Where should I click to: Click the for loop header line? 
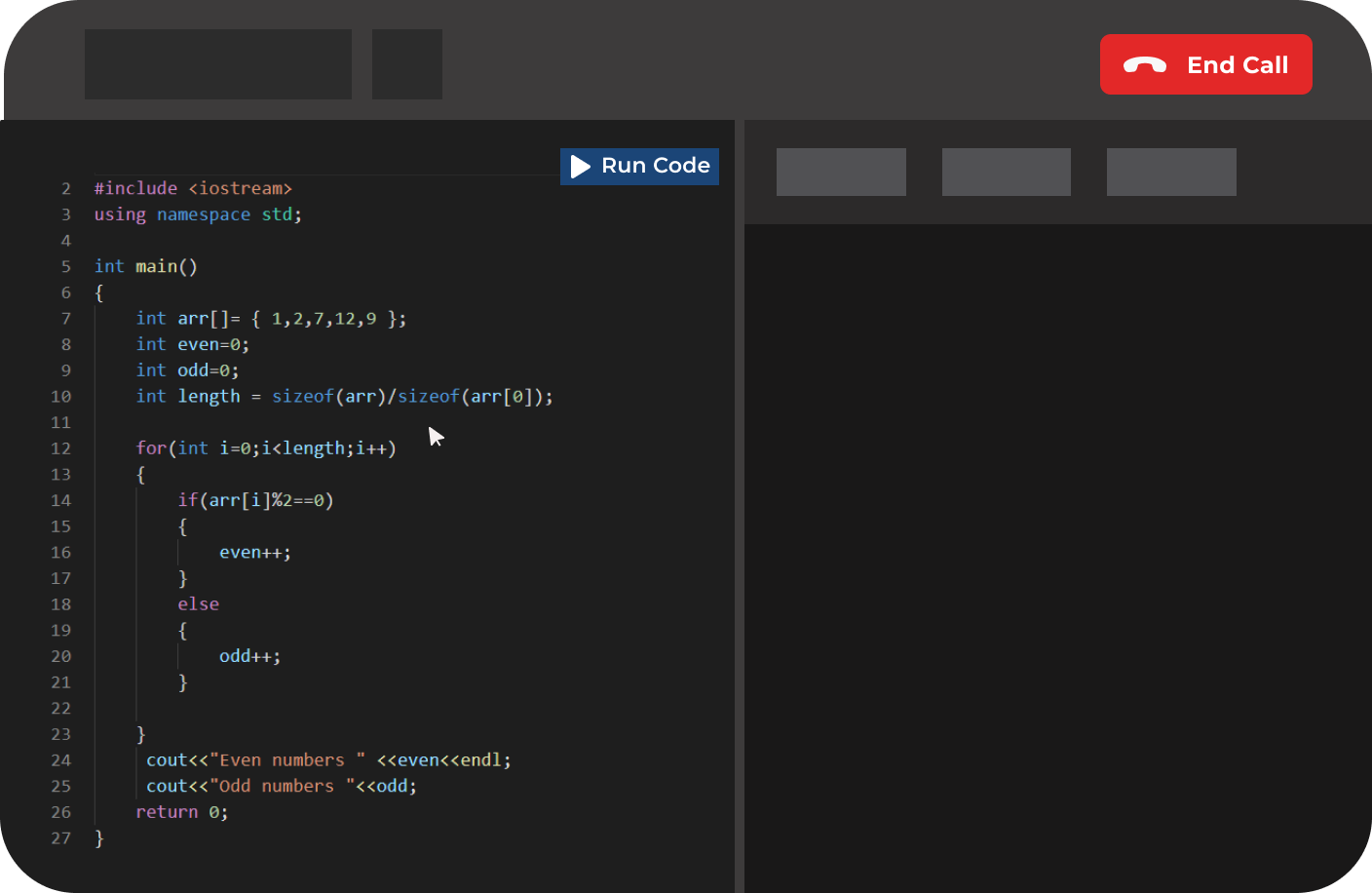click(266, 448)
